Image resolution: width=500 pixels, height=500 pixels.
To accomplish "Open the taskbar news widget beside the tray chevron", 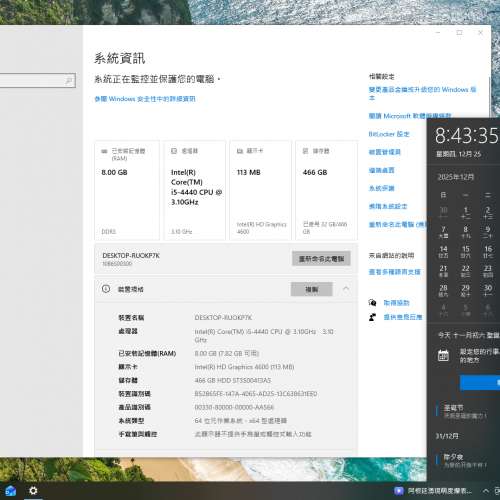I will tap(433, 491).
